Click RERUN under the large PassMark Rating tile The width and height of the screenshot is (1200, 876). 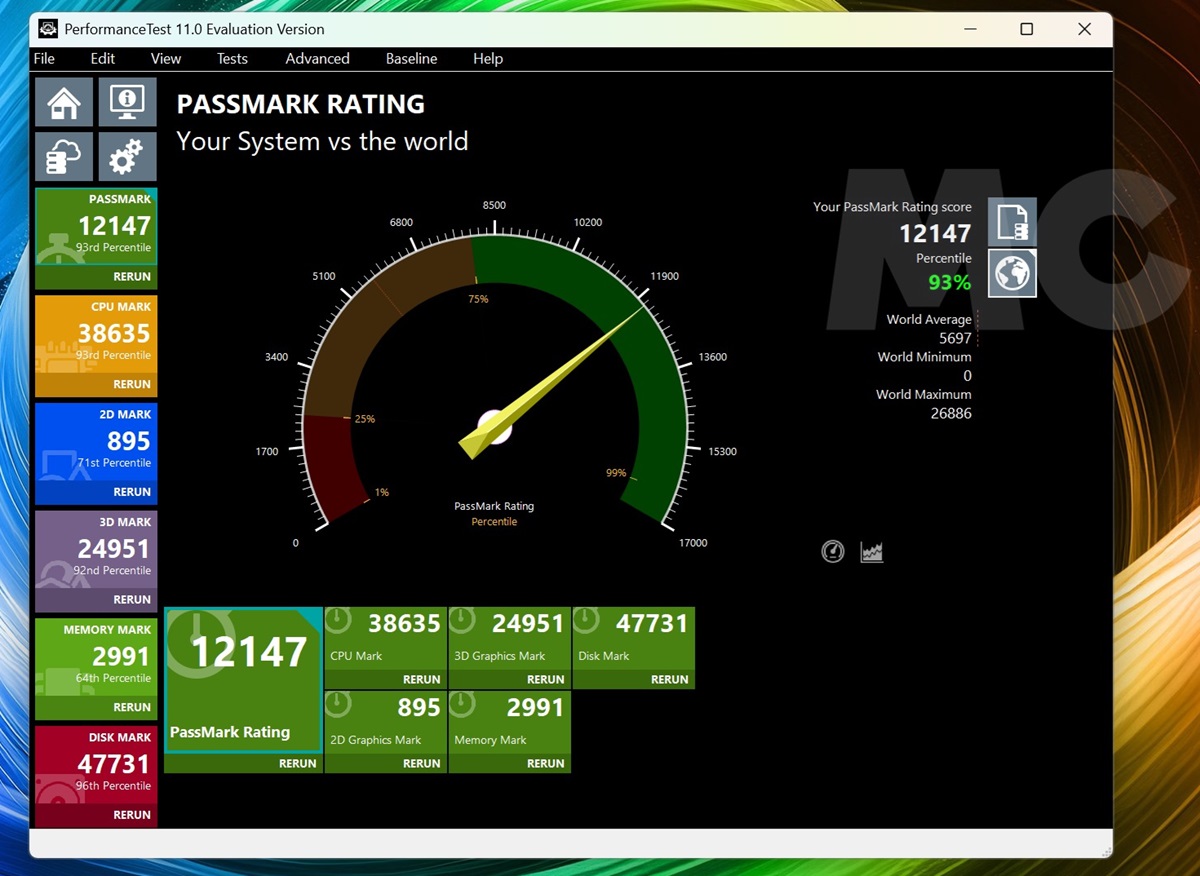point(297,763)
